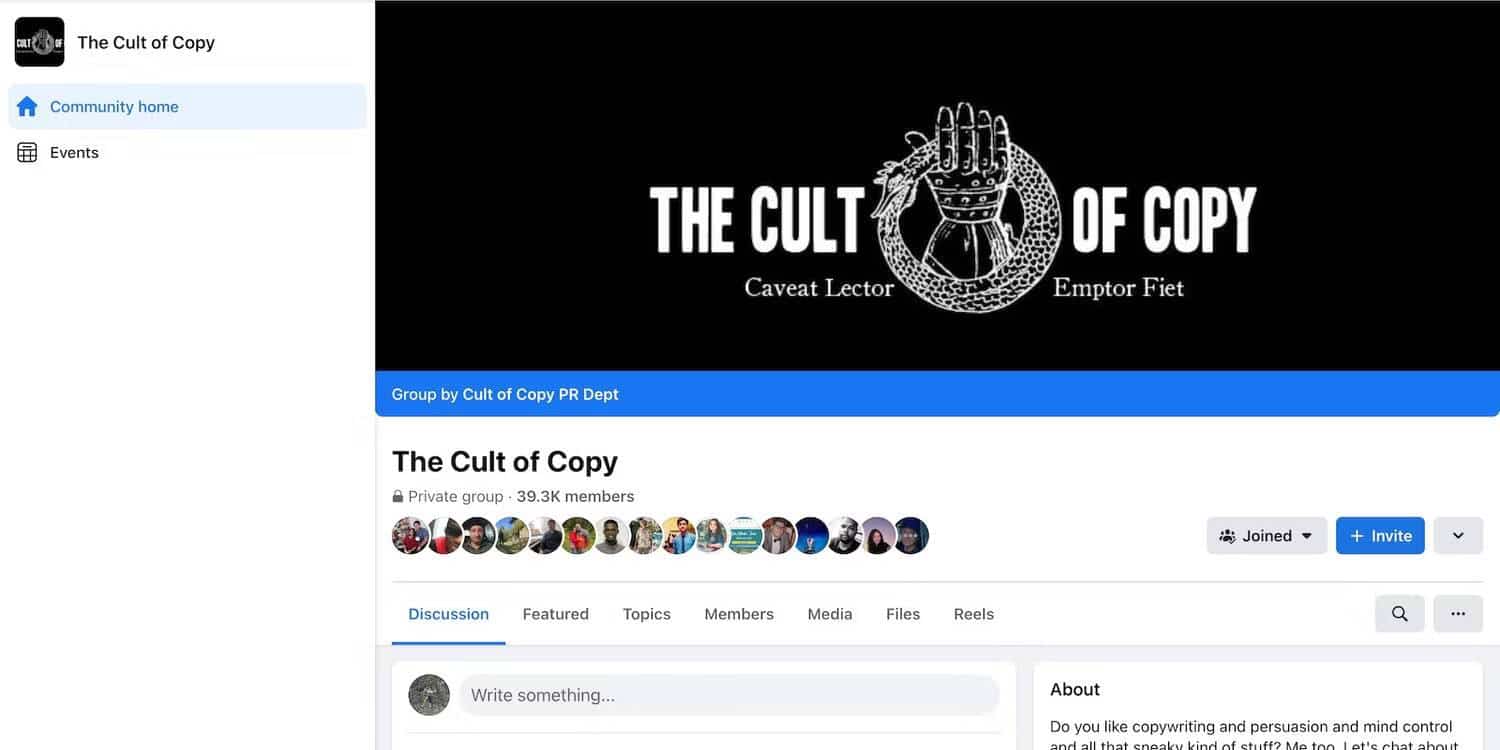Switch to the Topics tab
This screenshot has width=1500, height=750.
click(646, 614)
